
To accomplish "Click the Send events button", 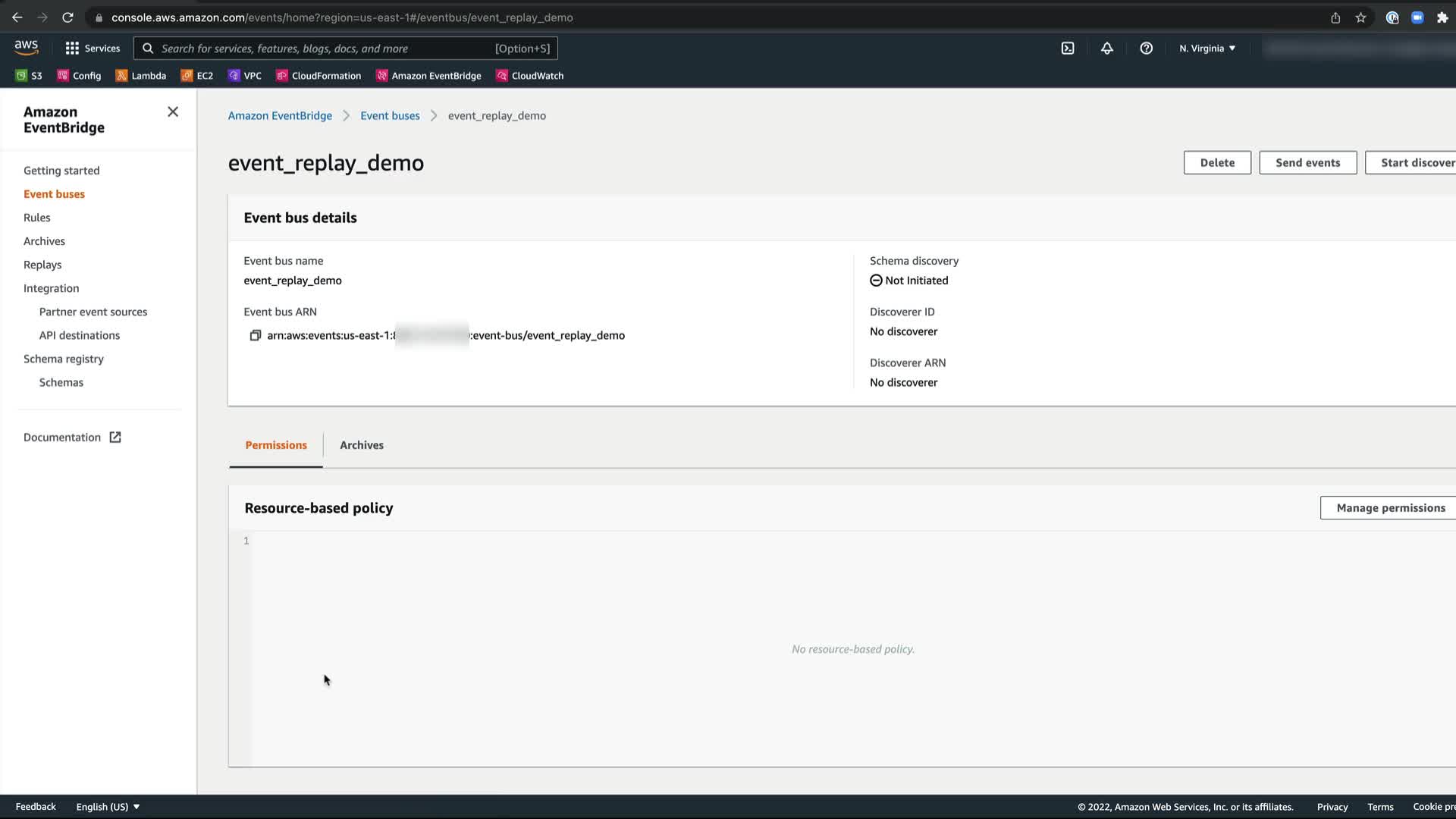I will [1307, 162].
